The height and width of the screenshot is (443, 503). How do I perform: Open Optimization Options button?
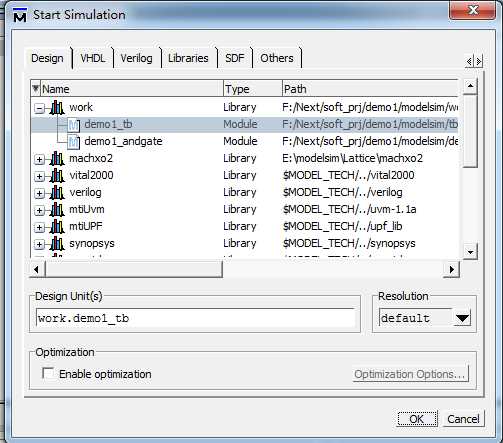[x=410, y=374]
